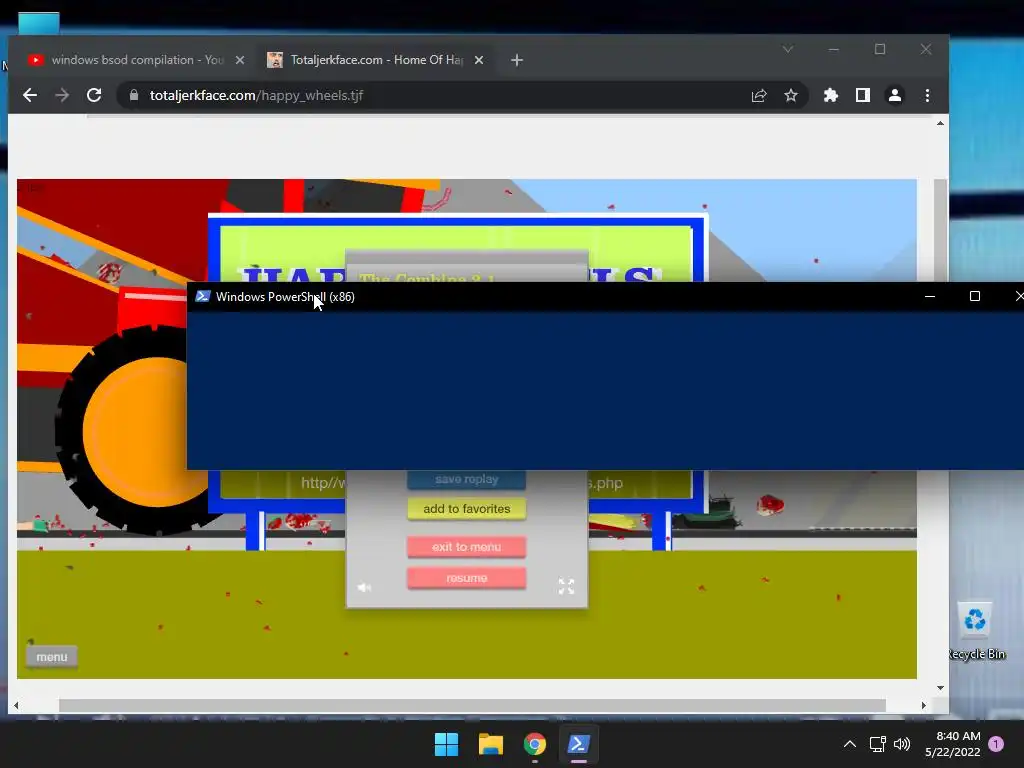Mute game sound speaker icon
The height and width of the screenshot is (768, 1024).
click(364, 587)
